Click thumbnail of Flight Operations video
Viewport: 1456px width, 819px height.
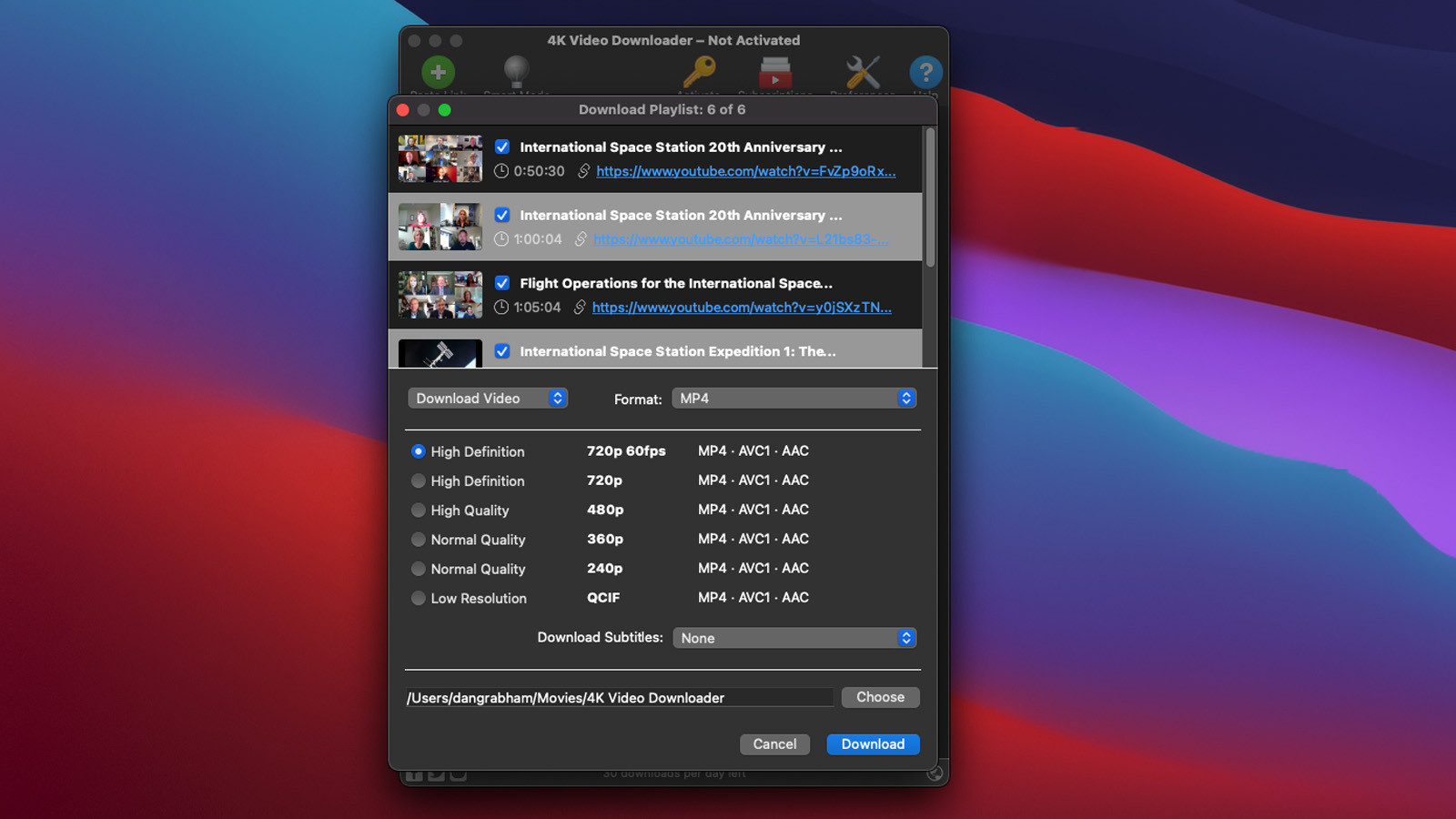click(440, 295)
